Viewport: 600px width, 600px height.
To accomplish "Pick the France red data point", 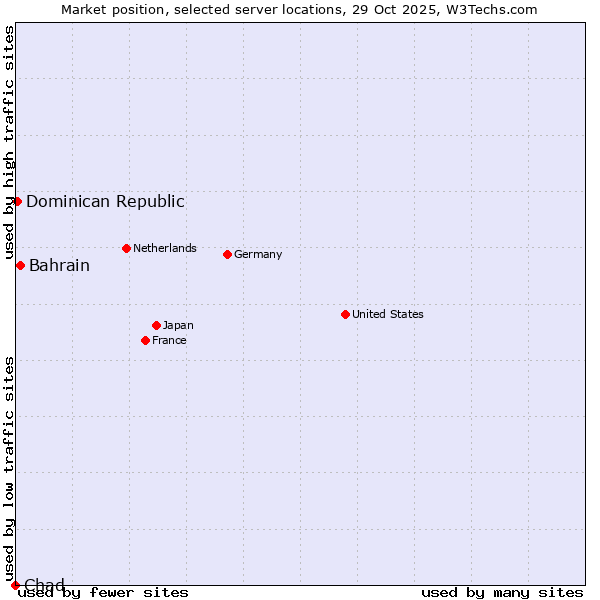I will click(145, 340).
